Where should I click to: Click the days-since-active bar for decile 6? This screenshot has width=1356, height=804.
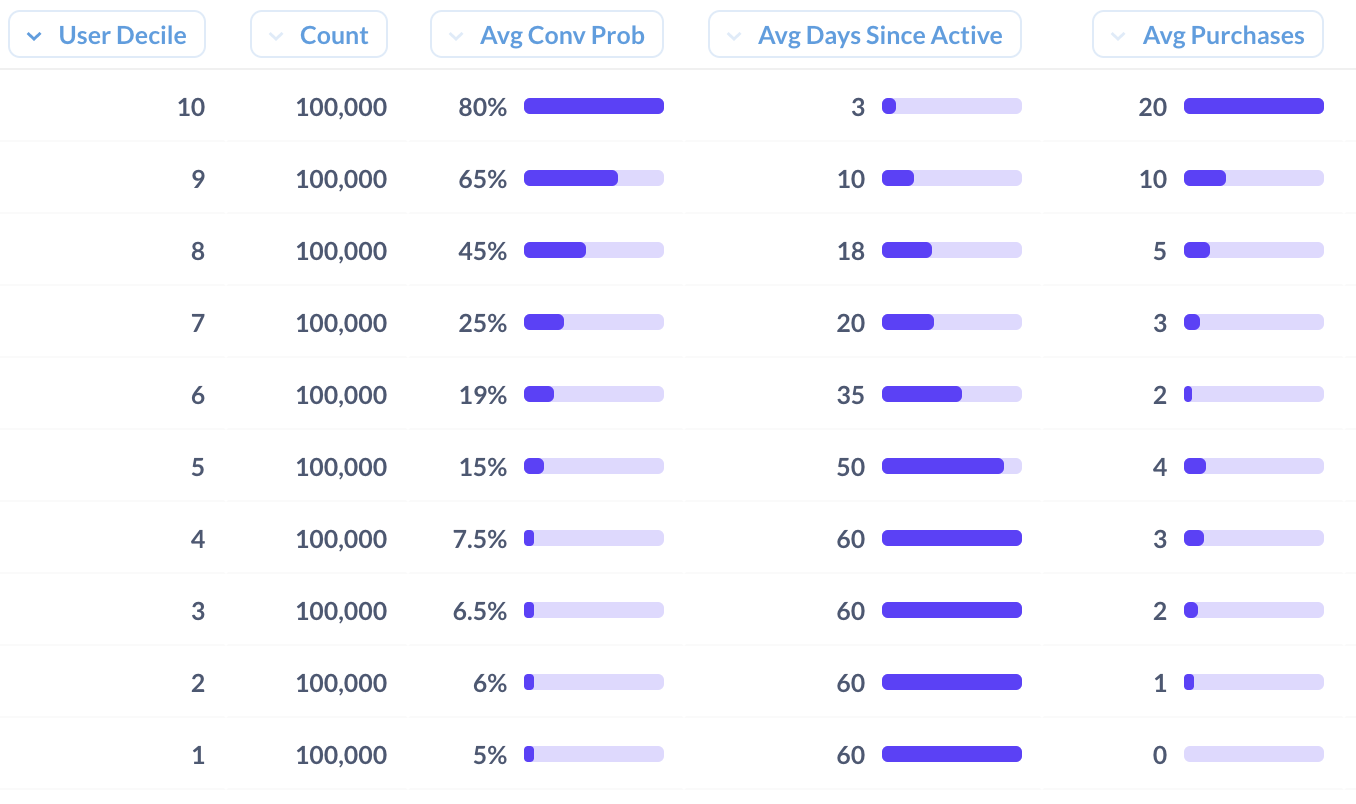(x=952, y=394)
